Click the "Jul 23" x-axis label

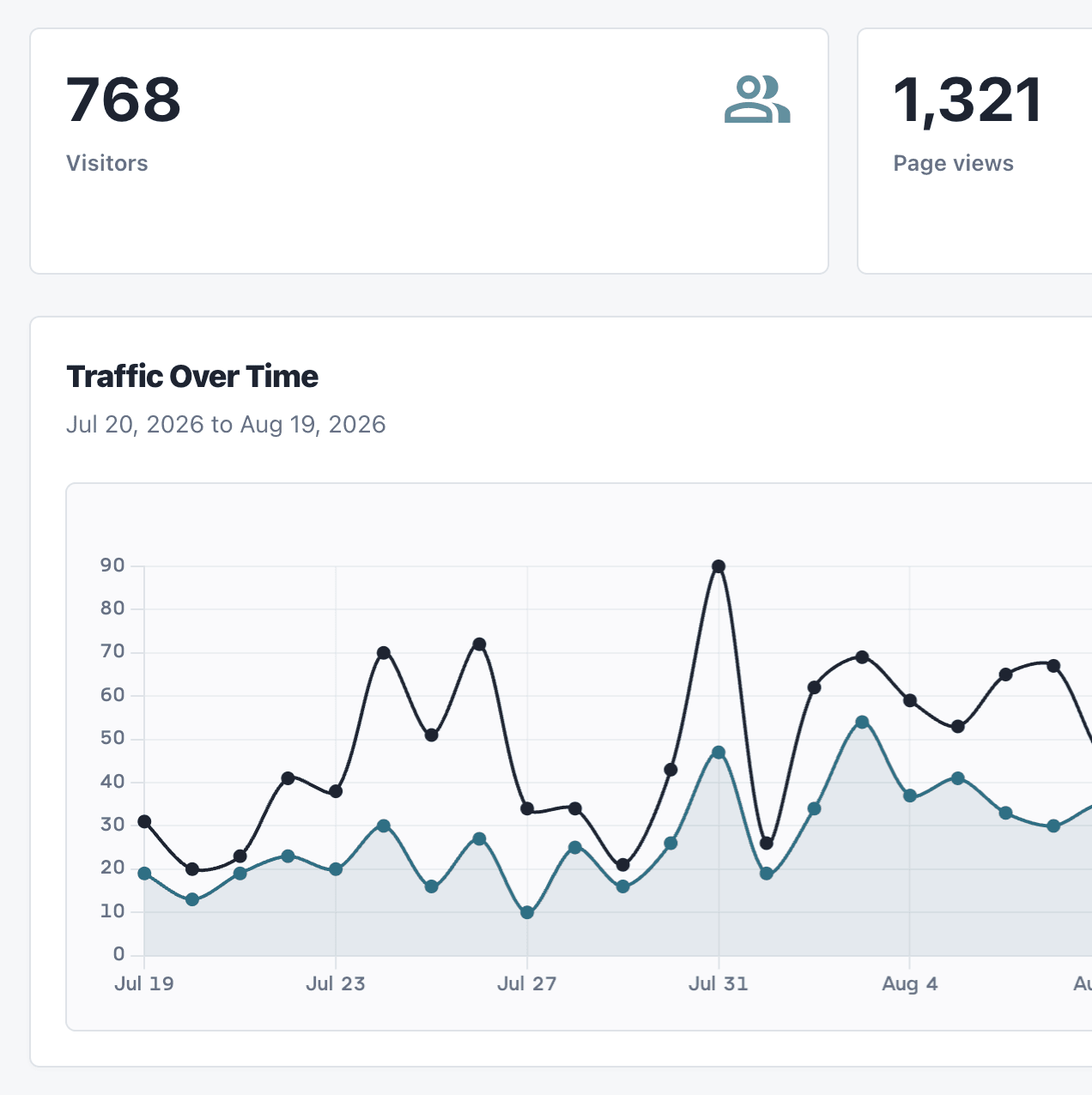point(336,983)
